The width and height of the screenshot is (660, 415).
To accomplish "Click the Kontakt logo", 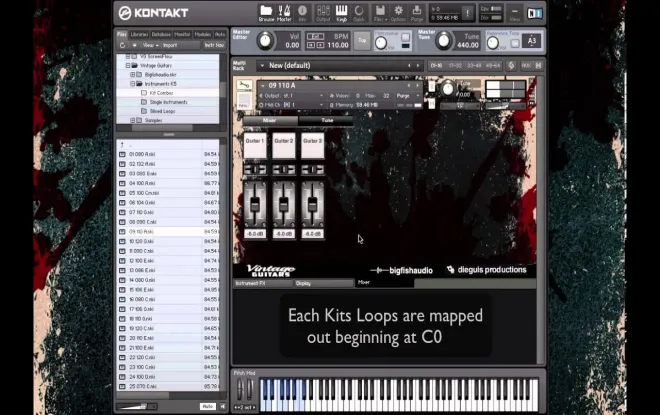I will coord(153,13).
